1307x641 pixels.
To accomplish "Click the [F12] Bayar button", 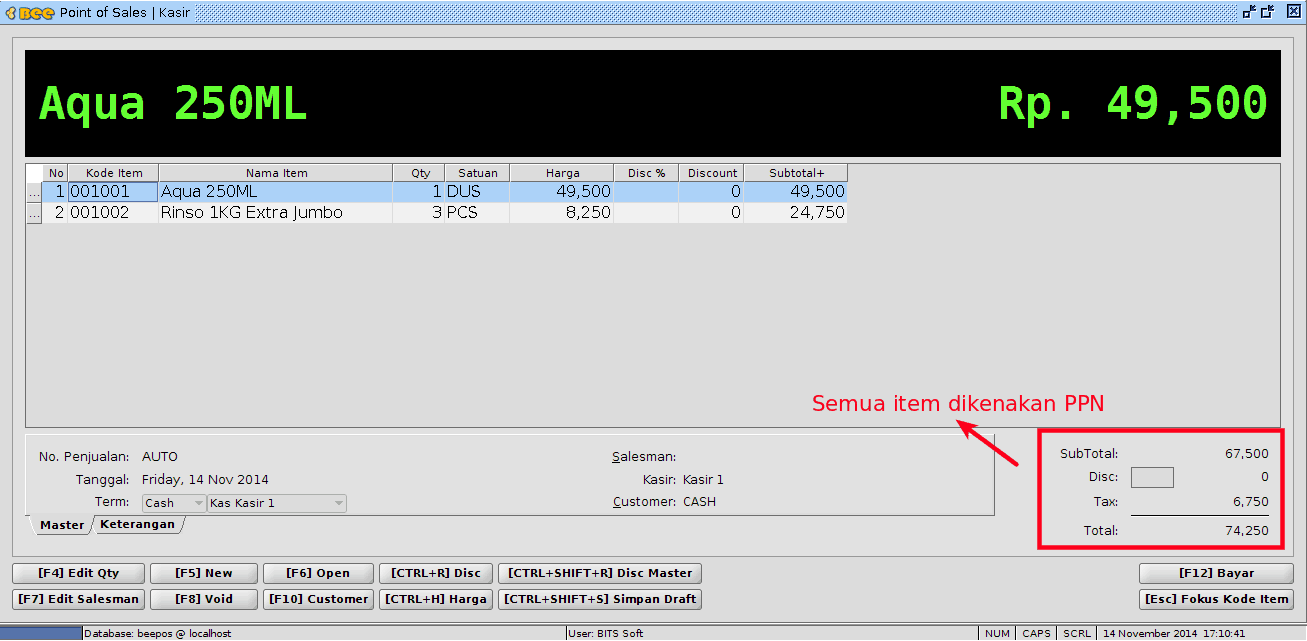I will [1216, 573].
